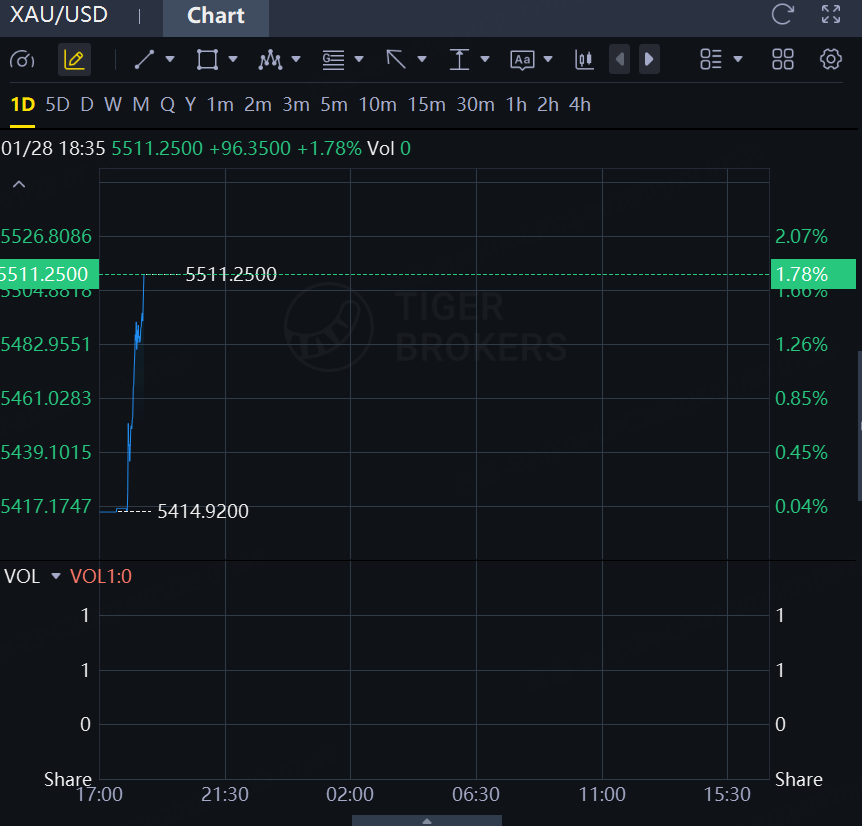Expand the wave pattern tool dropdown

pos(296,60)
